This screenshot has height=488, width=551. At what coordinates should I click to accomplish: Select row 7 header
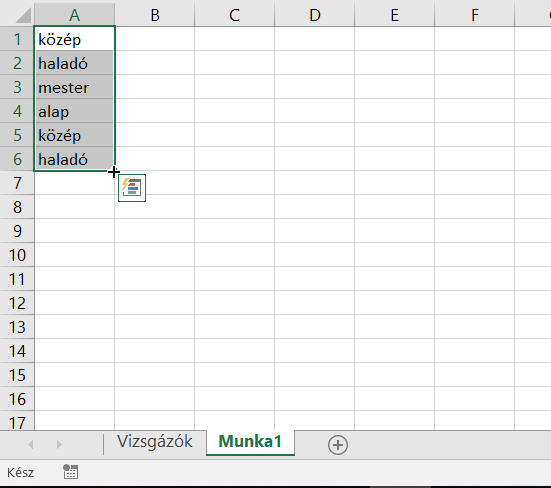point(17,183)
